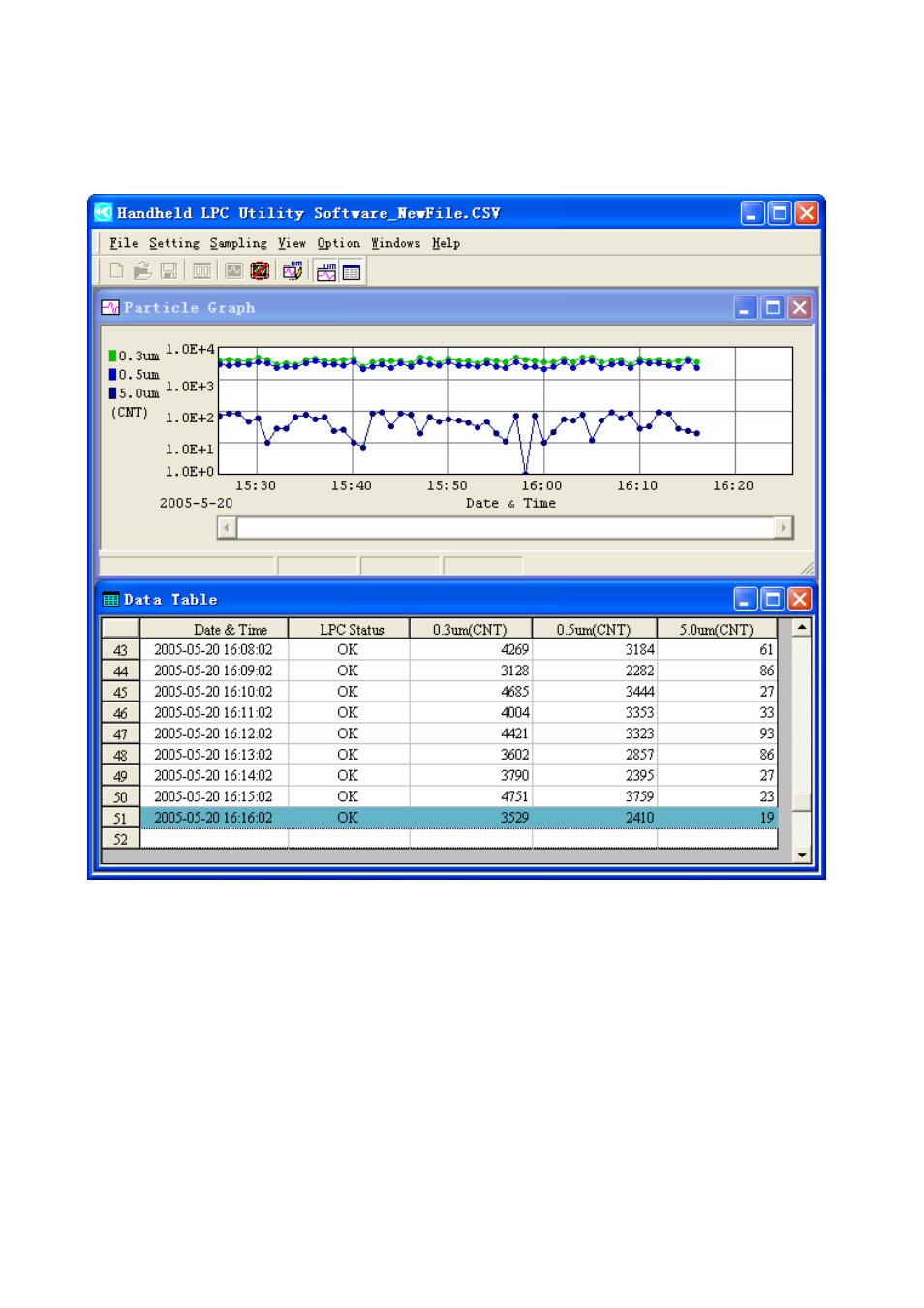The height and width of the screenshot is (1308, 924).
Task: Click the Data Table scroll down arrow
Action: [x=802, y=855]
